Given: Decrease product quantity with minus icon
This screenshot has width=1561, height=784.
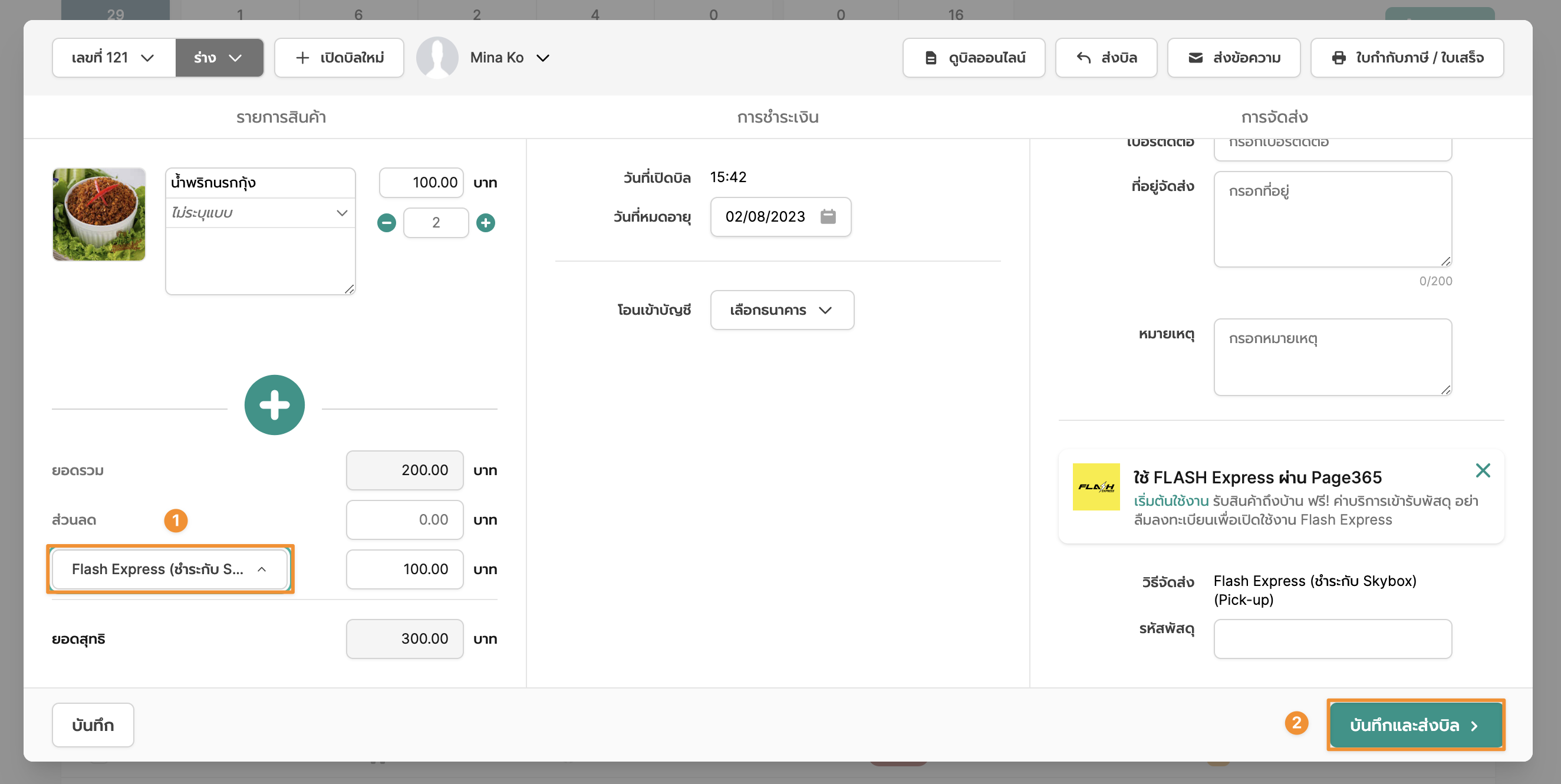Looking at the screenshot, I should point(387,223).
